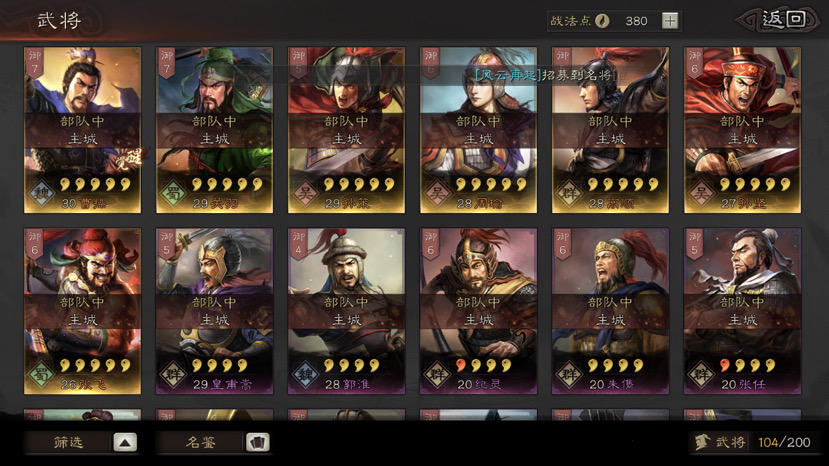Click the 武将 helmet icon at bottom right

pos(702,442)
